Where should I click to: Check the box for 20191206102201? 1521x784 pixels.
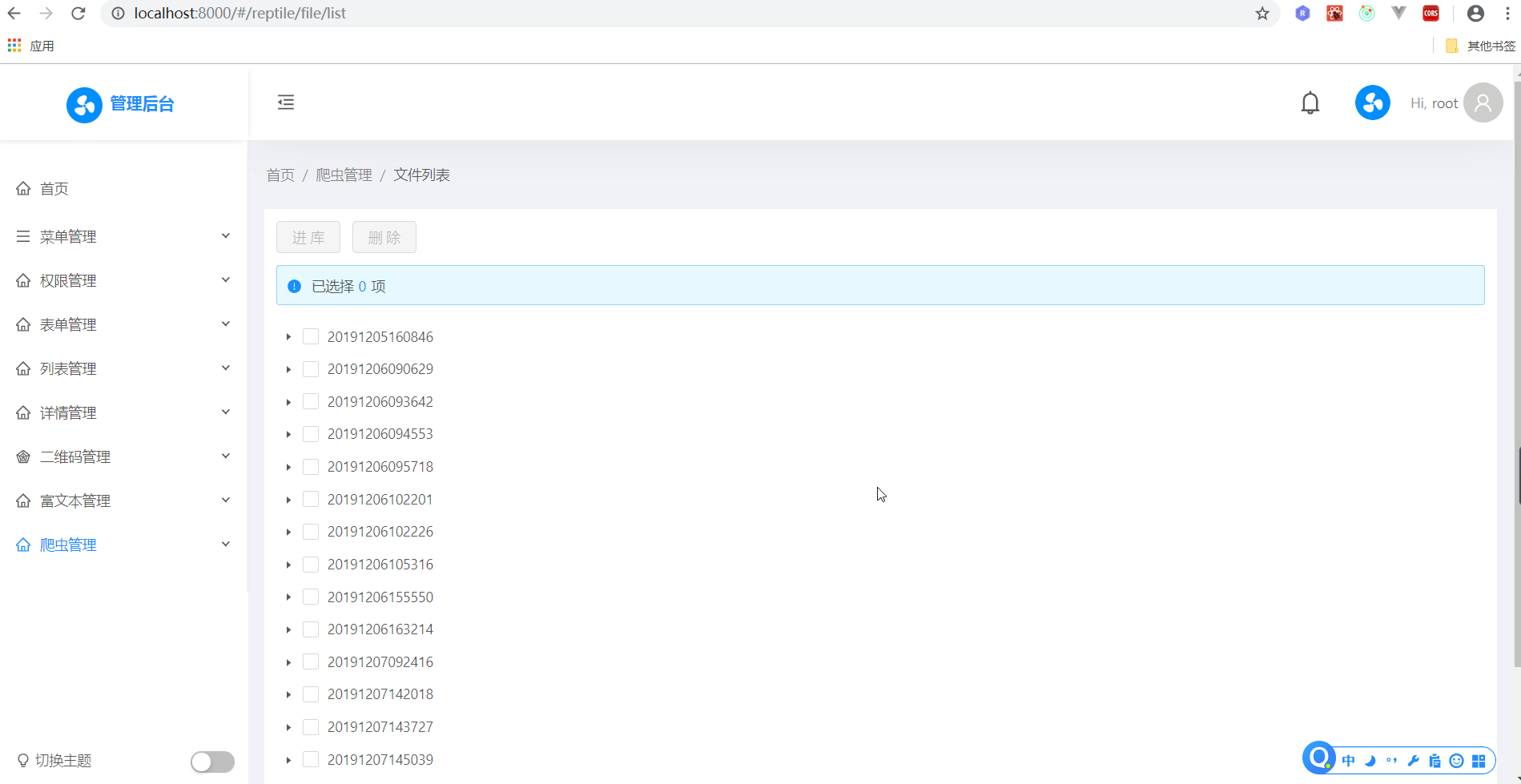tap(311, 499)
